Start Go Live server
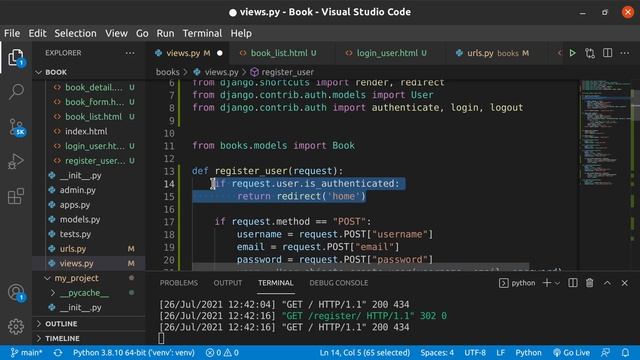The image size is (640, 360). coord(571,353)
